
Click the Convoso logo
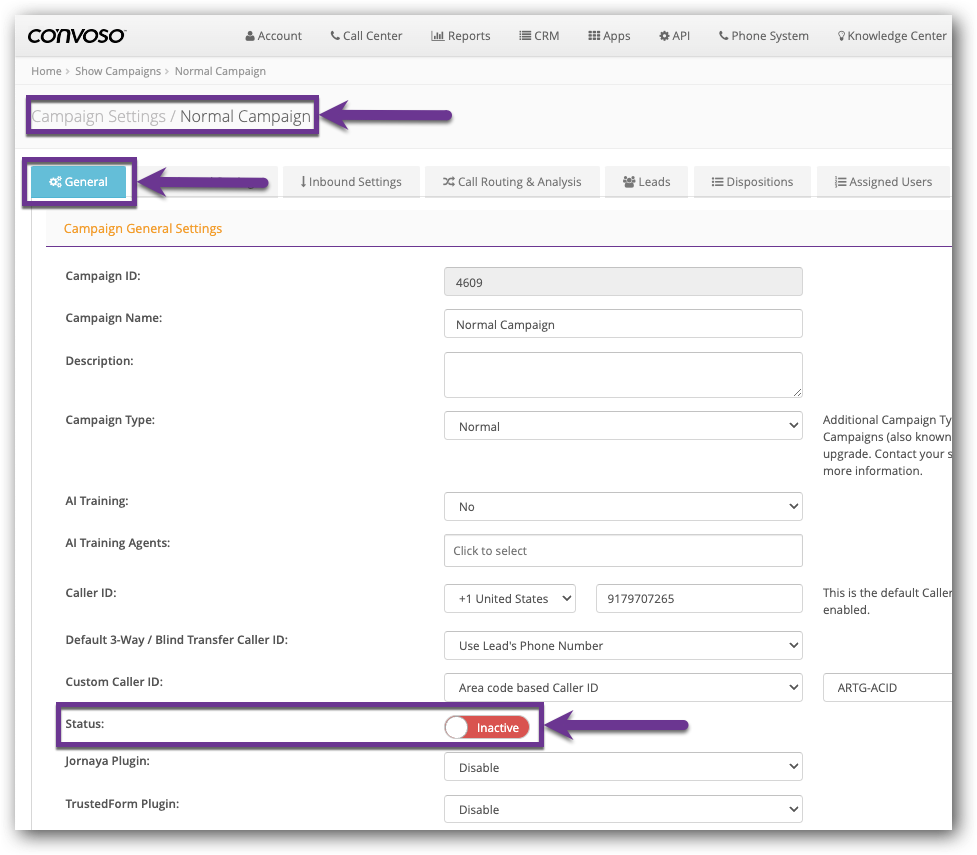point(76,36)
